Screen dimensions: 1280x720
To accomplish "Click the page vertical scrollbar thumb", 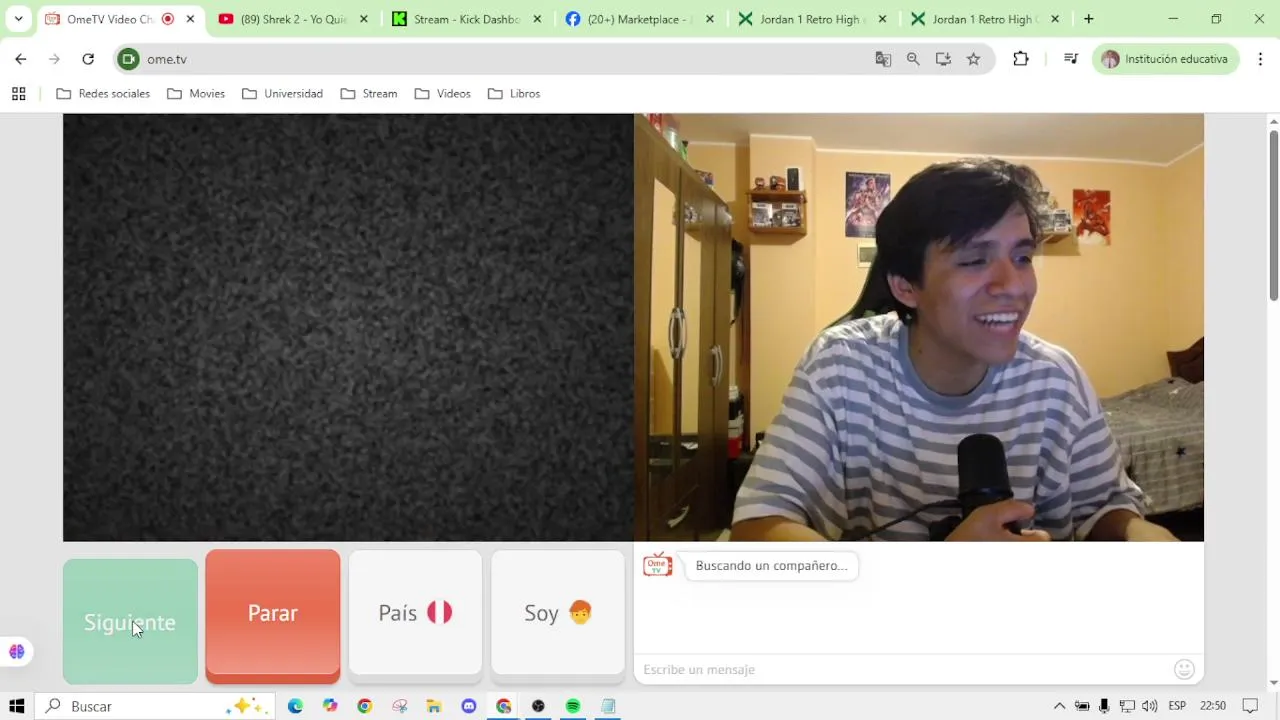I will point(1273,213).
